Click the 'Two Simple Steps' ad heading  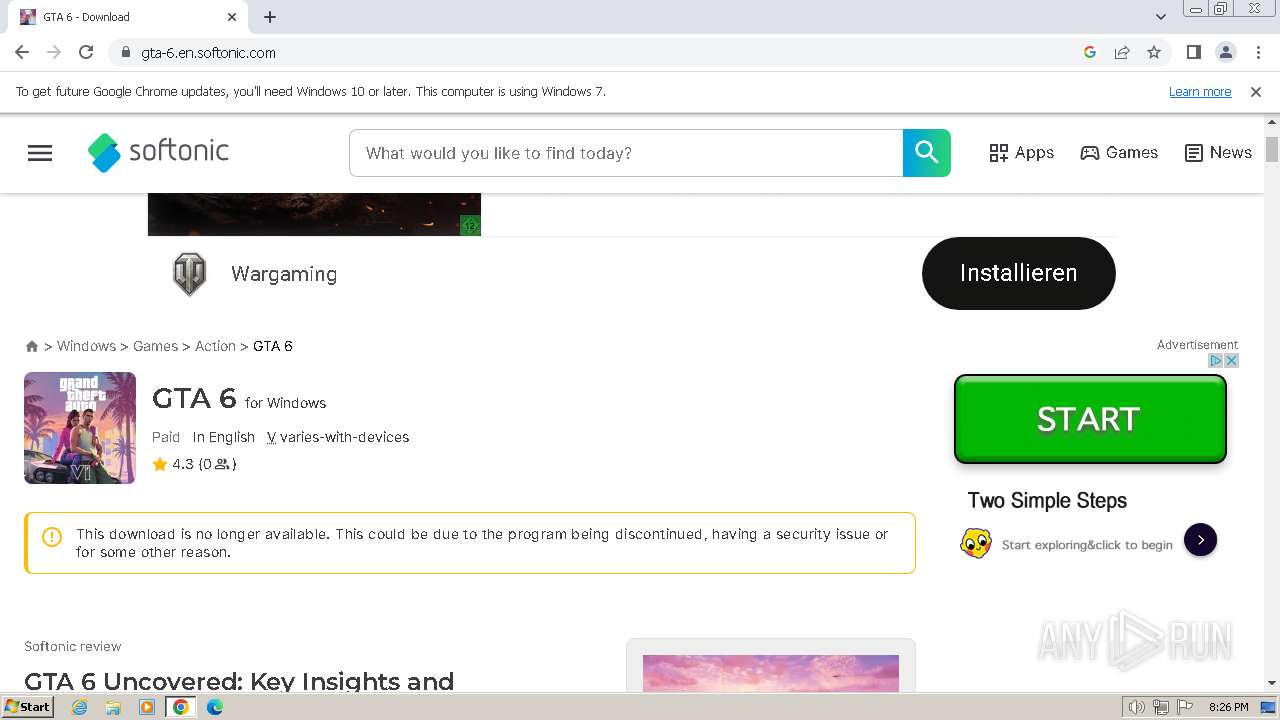(x=1047, y=501)
